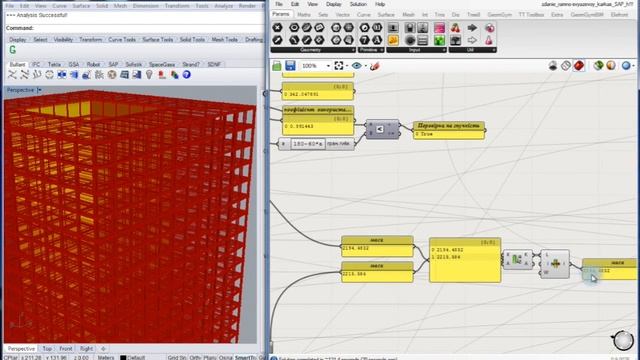Toggle wireframe preview mode icon
640x360 pixels.
[566, 65]
